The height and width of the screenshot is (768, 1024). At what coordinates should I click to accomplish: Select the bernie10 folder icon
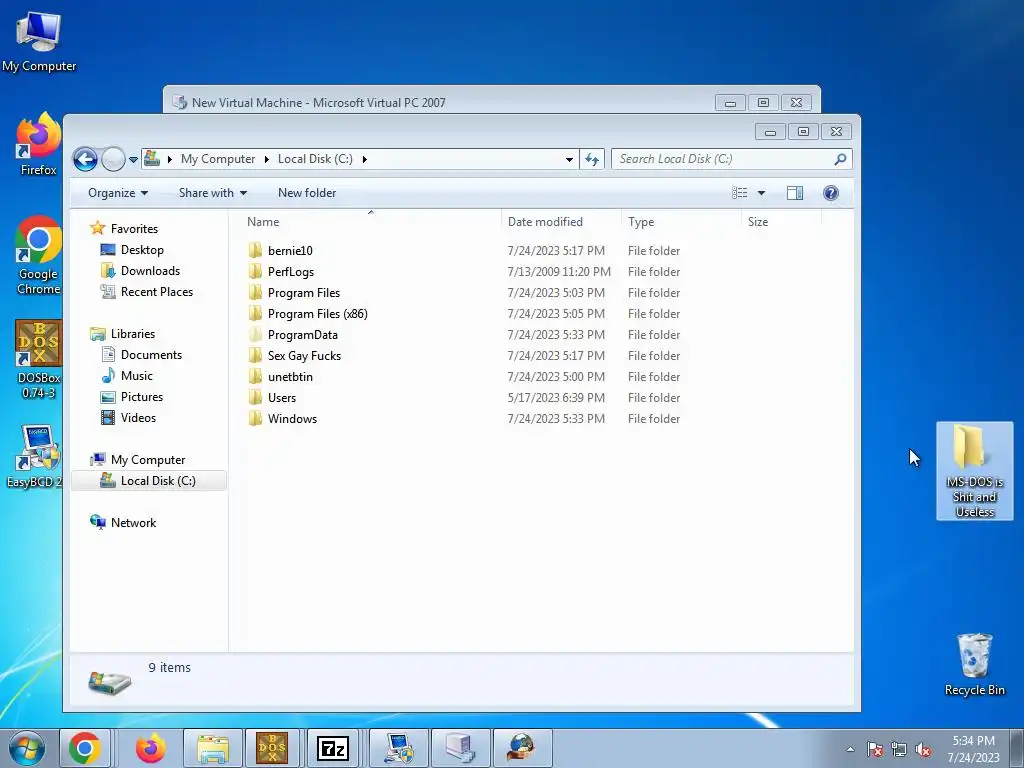(255, 250)
